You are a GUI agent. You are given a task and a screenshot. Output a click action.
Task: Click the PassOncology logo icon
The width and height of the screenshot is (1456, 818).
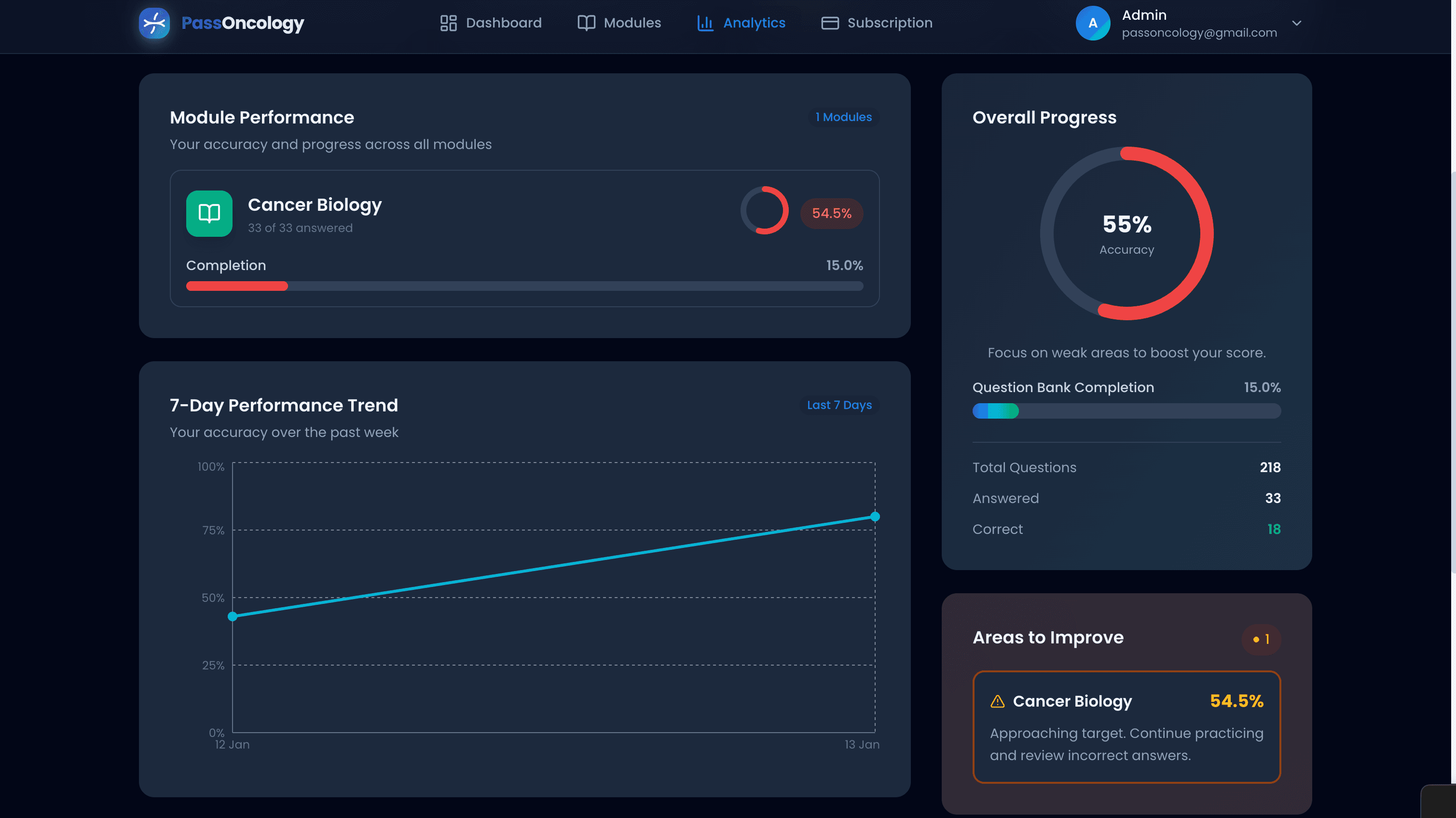point(154,23)
